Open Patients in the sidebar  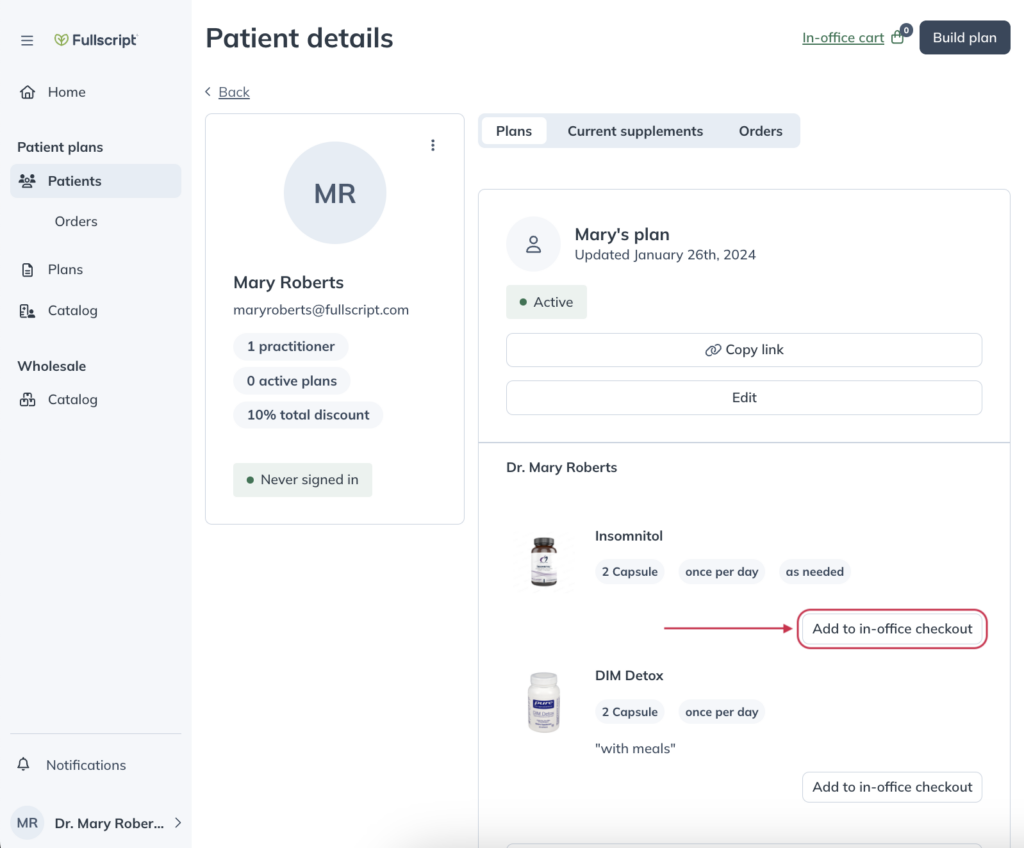(x=95, y=181)
